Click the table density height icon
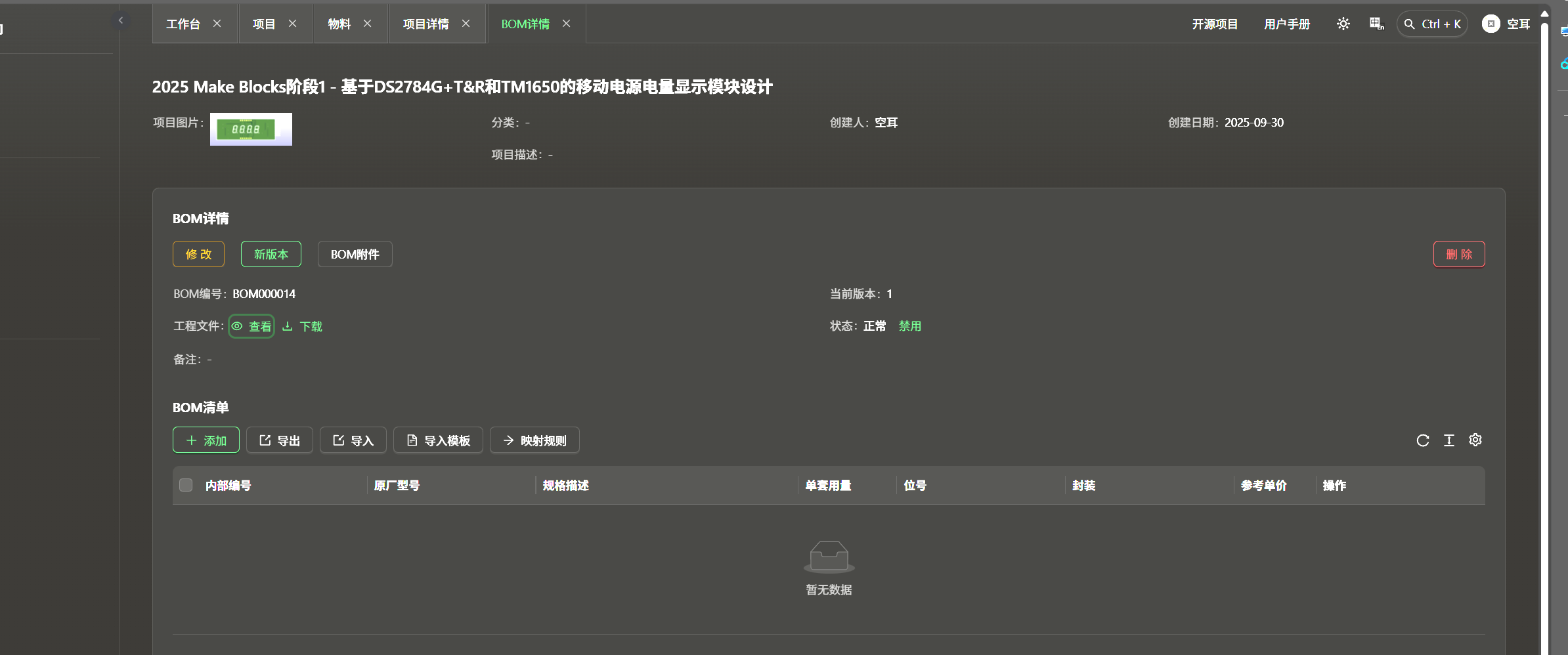1568x655 pixels. [1449, 440]
